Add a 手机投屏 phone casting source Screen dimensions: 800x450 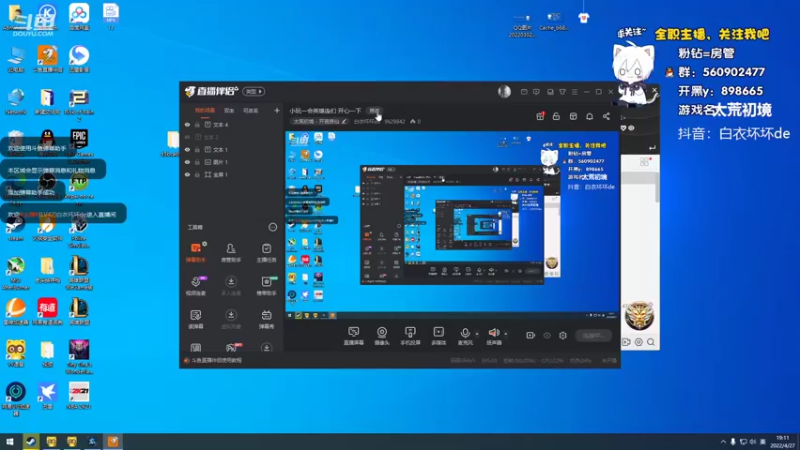coord(410,336)
